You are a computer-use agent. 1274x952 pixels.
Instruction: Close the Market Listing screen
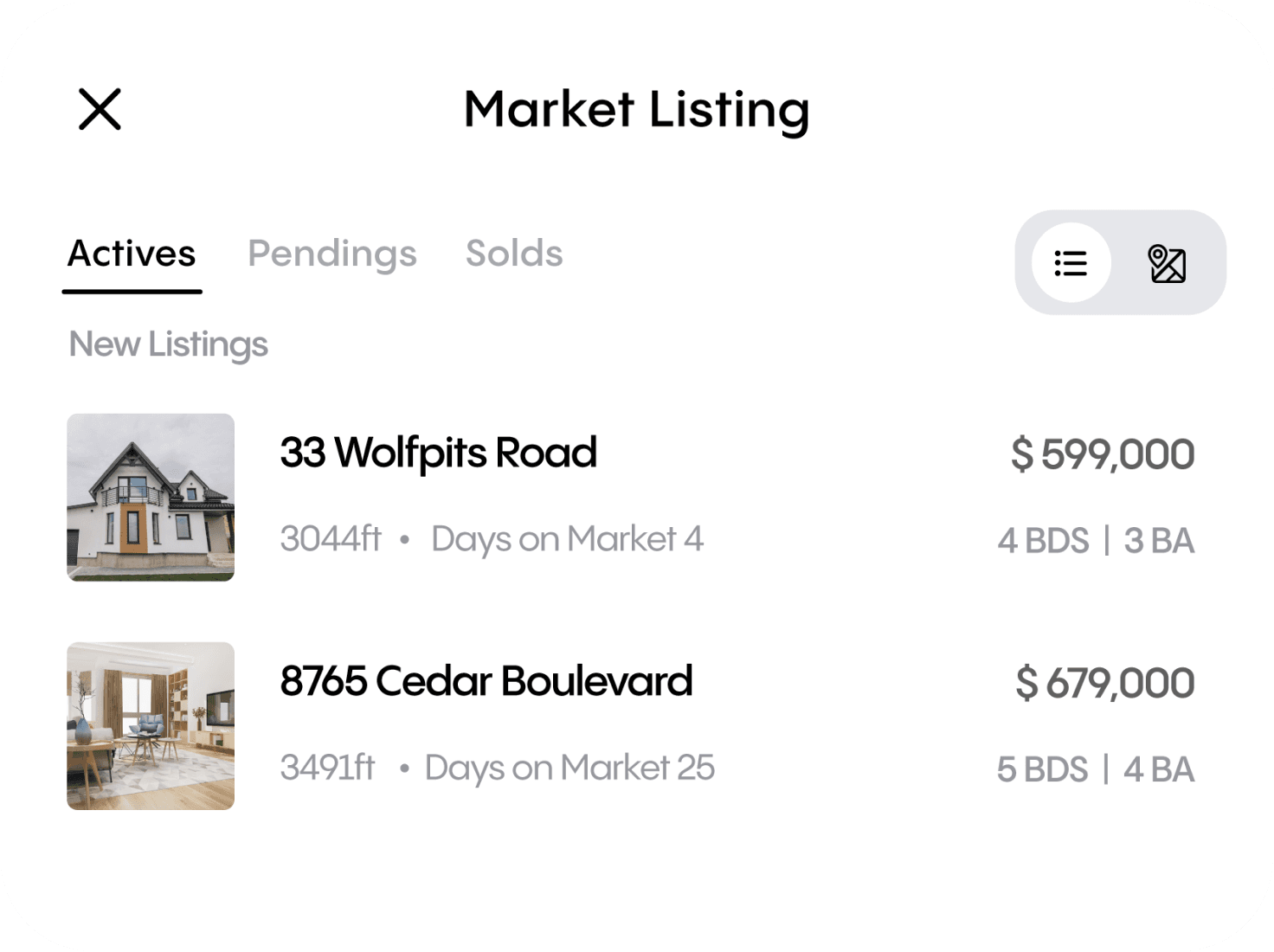pyautogui.click(x=100, y=109)
